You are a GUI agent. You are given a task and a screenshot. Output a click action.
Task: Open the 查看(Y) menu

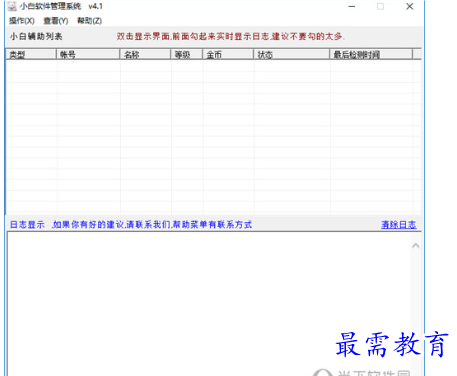[56, 21]
